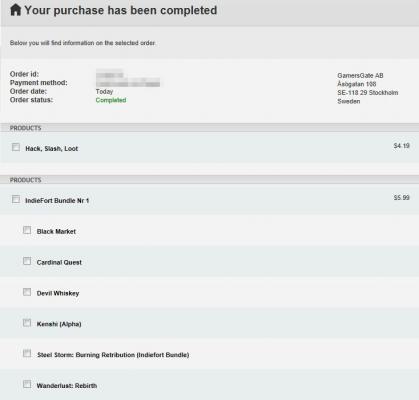
Task: Enable the Cardinal Quest checkbox
Action: click(x=27, y=261)
